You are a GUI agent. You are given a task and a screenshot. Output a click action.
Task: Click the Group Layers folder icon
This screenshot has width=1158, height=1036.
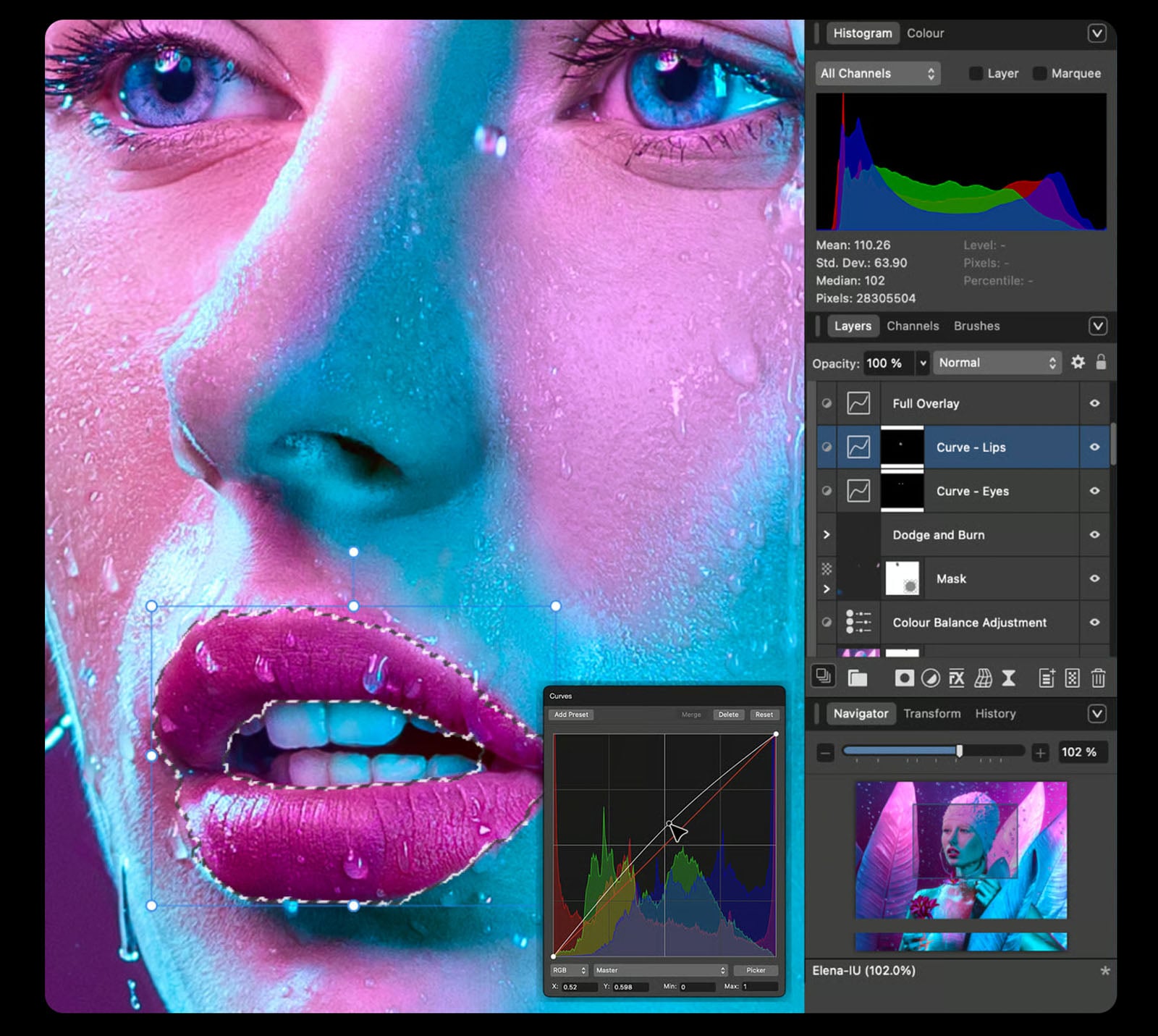pos(858,678)
